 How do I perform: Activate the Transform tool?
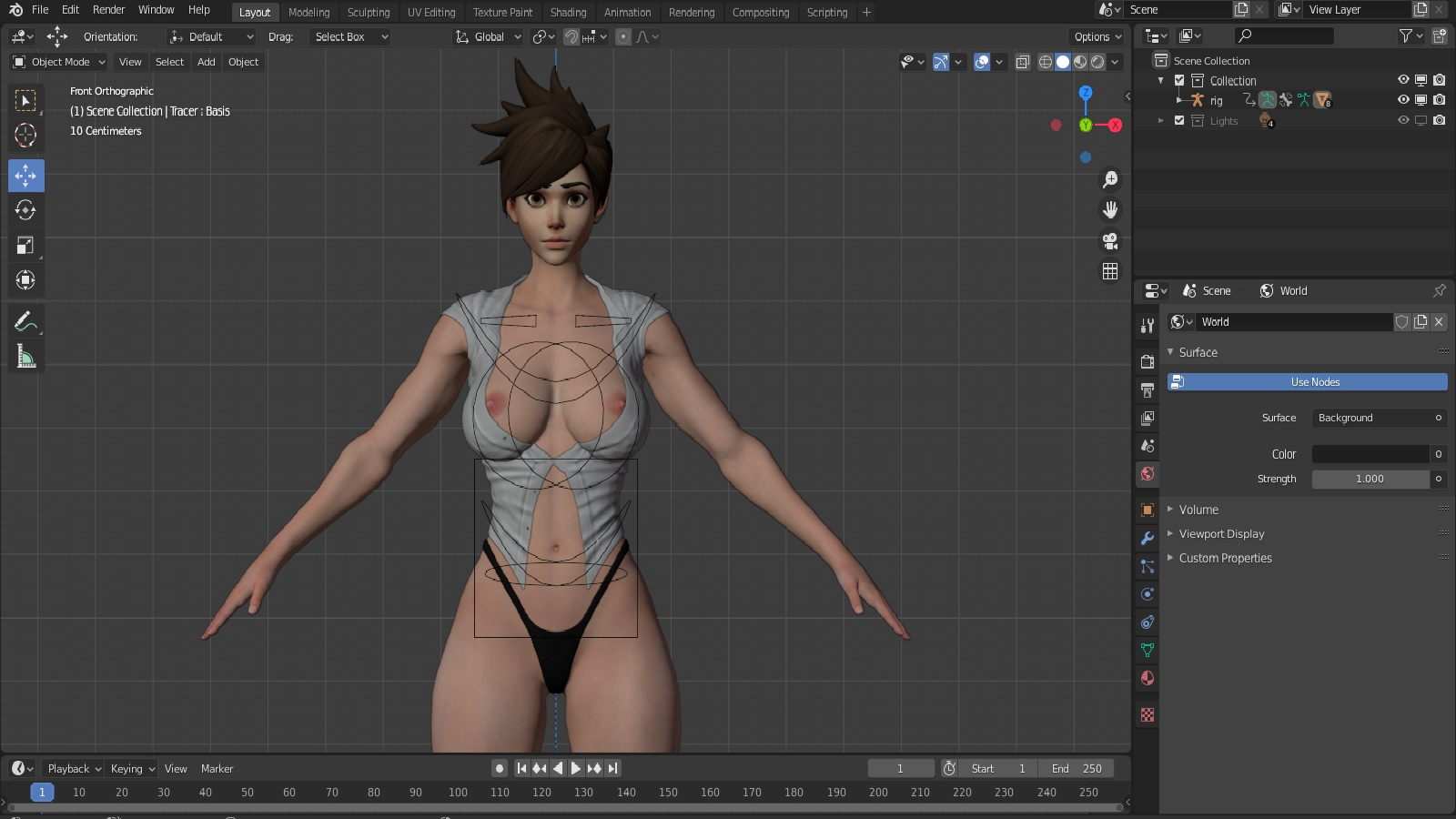pyautogui.click(x=25, y=279)
